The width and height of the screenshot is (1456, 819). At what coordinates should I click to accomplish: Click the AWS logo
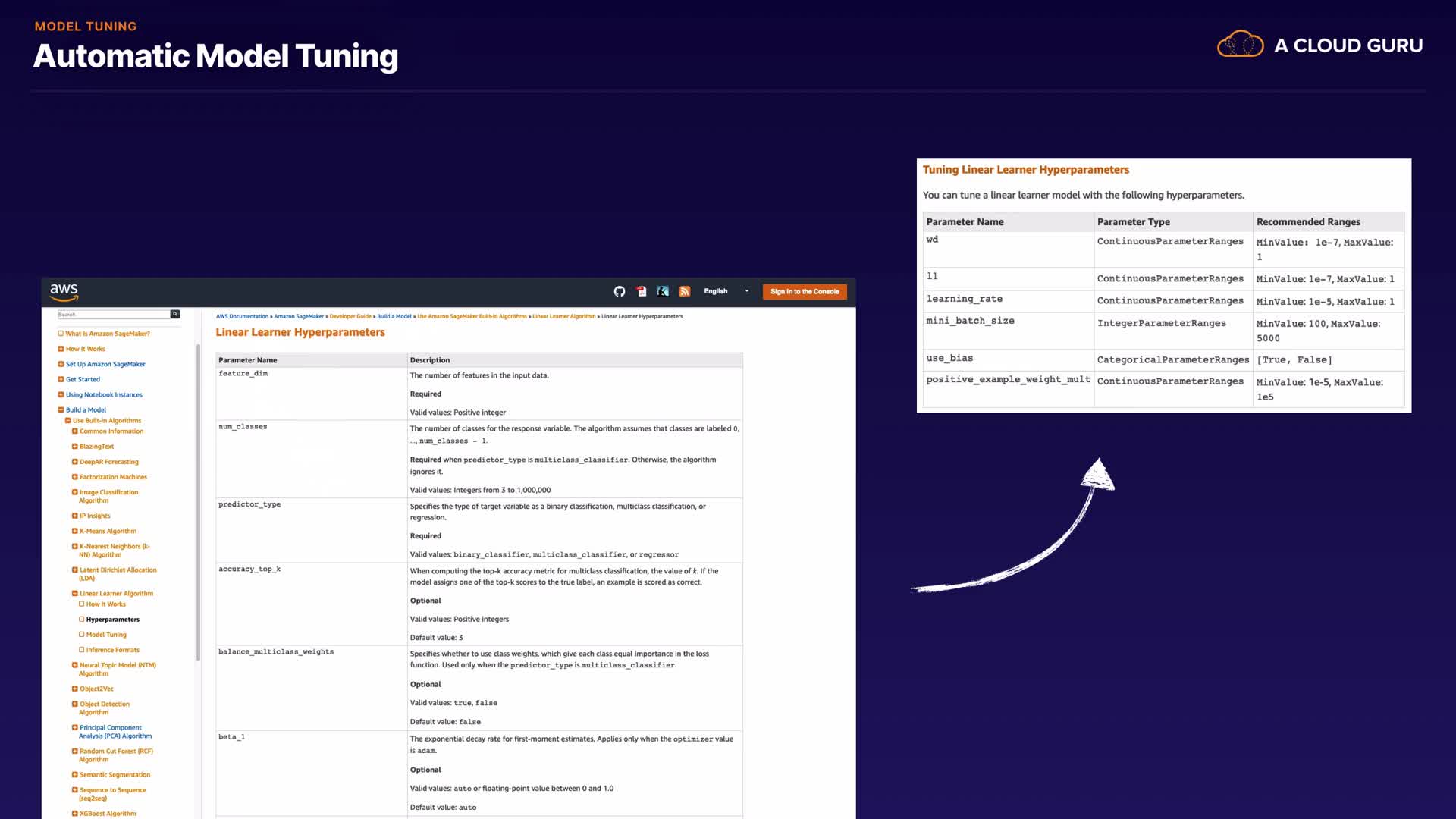pos(64,291)
